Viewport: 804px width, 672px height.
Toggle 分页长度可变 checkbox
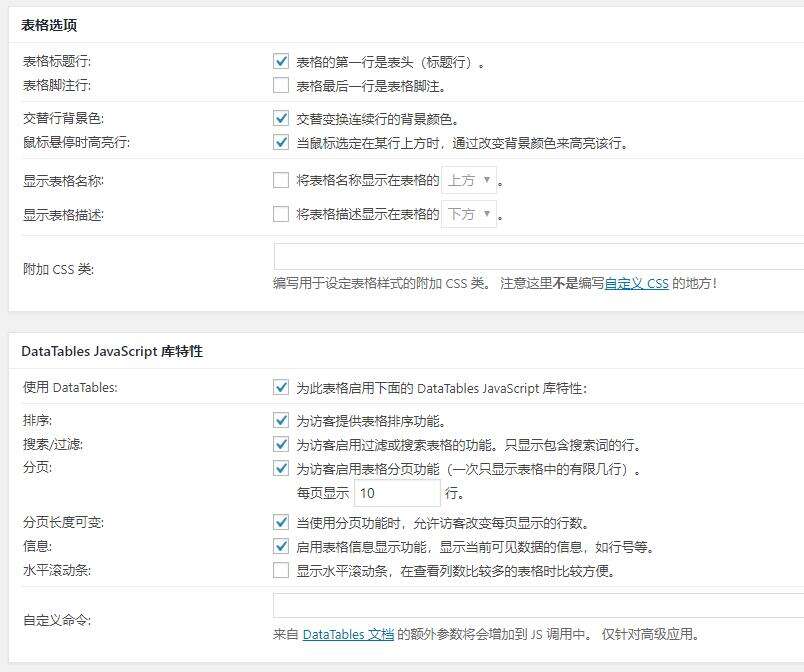coord(281,522)
